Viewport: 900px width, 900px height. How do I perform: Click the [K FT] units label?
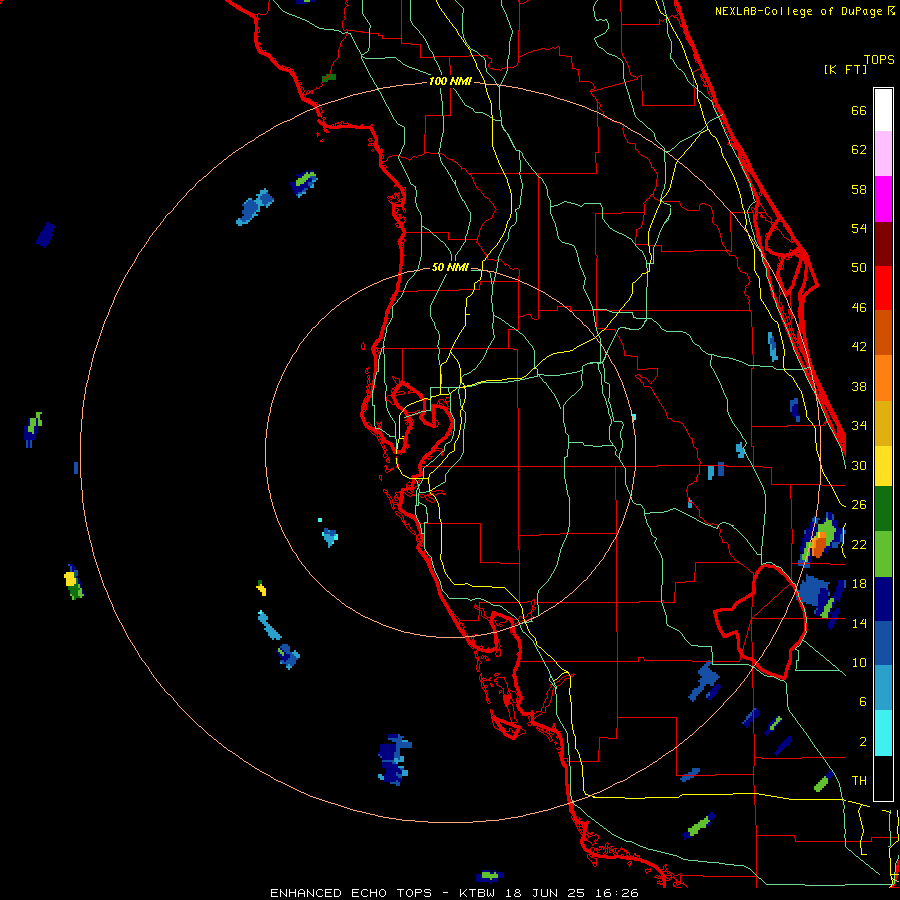point(845,69)
